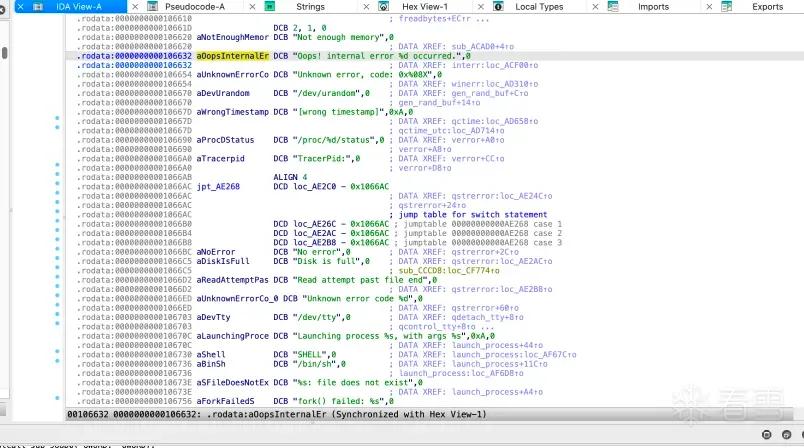Image resolution: width=804 pixels, height=448 pixels.
Task: Switch to the Pseudocode-A tab
Action: pos(195,7)
